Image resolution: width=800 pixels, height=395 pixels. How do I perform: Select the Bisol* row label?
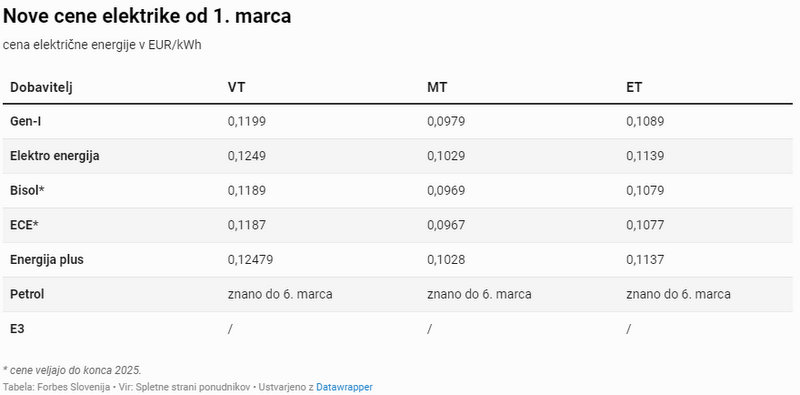(x=28, y=190)
